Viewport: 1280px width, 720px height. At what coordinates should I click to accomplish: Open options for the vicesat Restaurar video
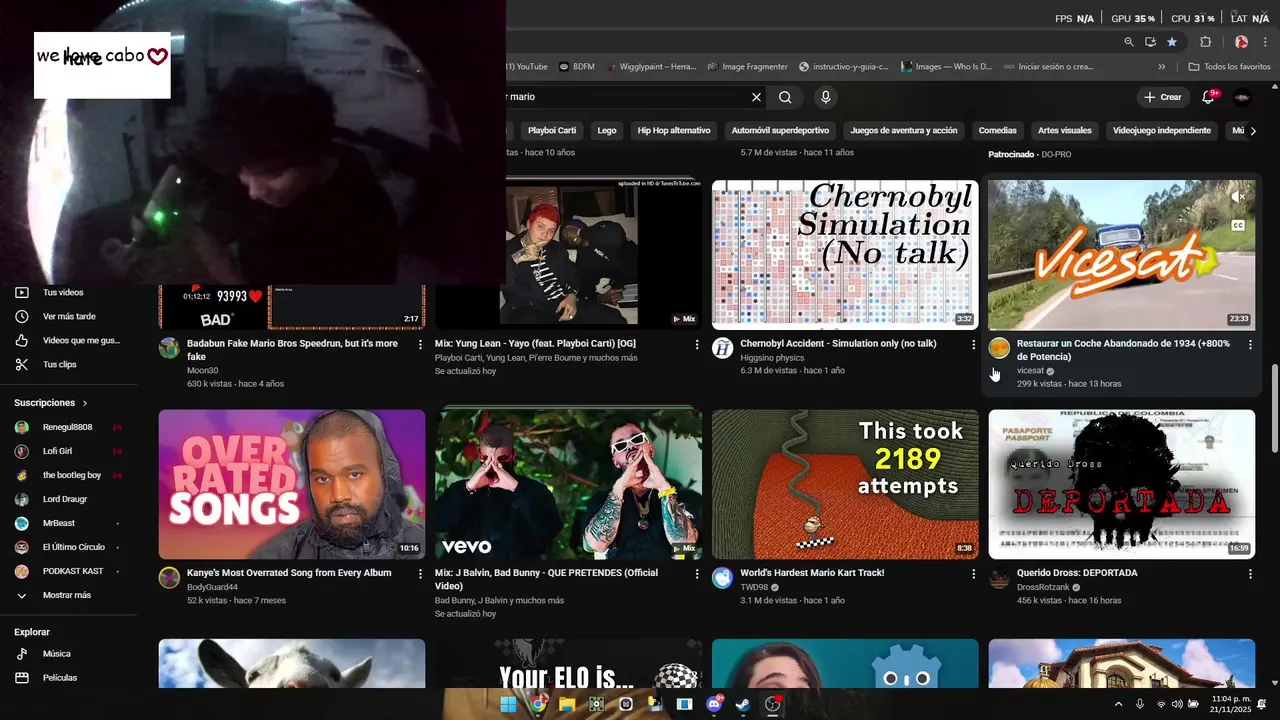(x=1250, y=344)
